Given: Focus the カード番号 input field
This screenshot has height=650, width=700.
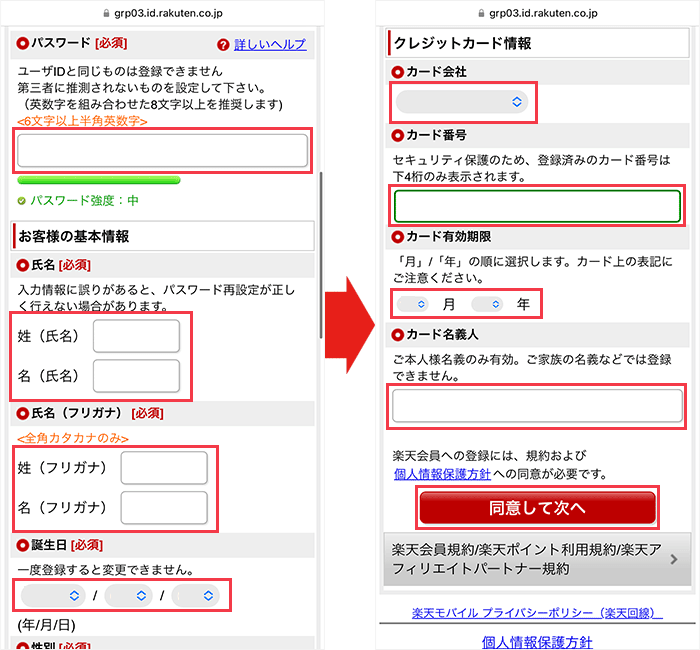Looking at the screenshot, I should click(537, 206).
